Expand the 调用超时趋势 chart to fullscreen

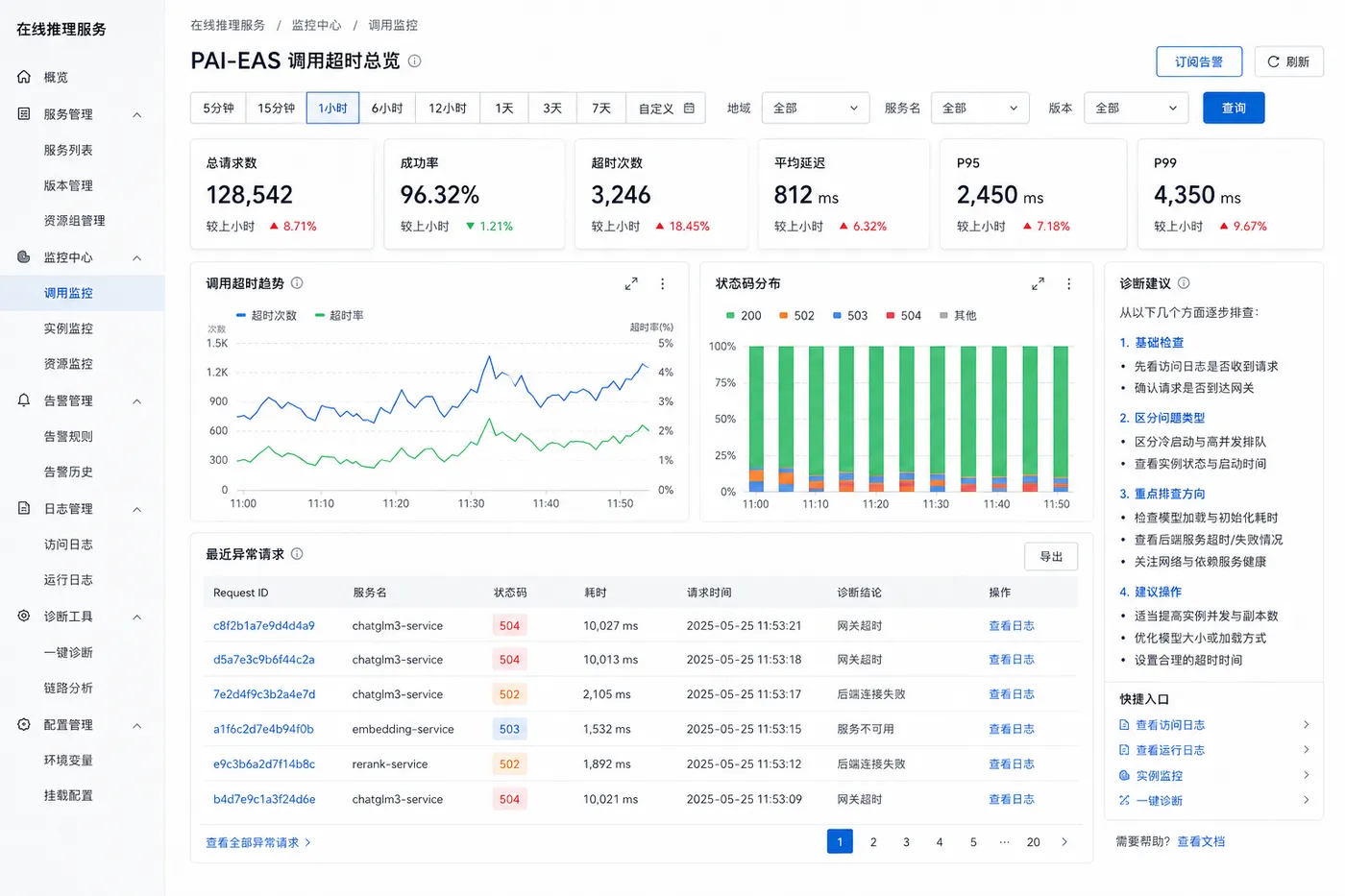tap(631, 284)
